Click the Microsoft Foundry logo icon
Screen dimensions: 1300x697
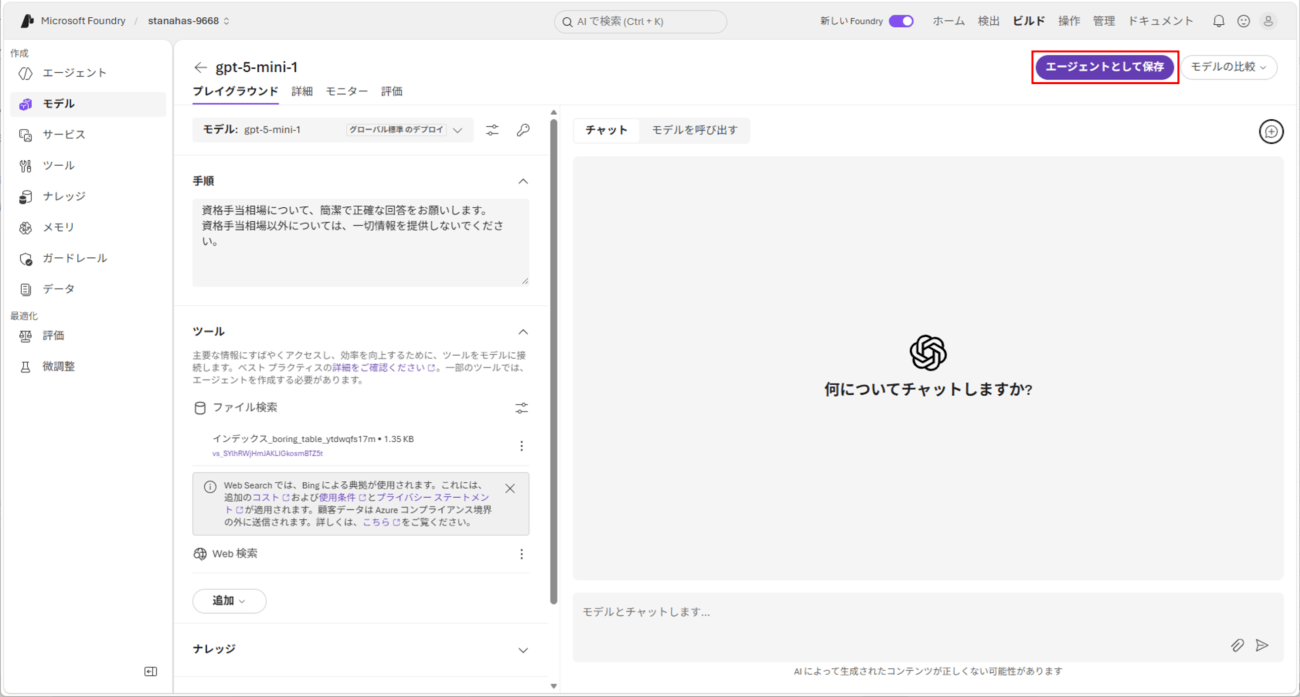point(27,20)
